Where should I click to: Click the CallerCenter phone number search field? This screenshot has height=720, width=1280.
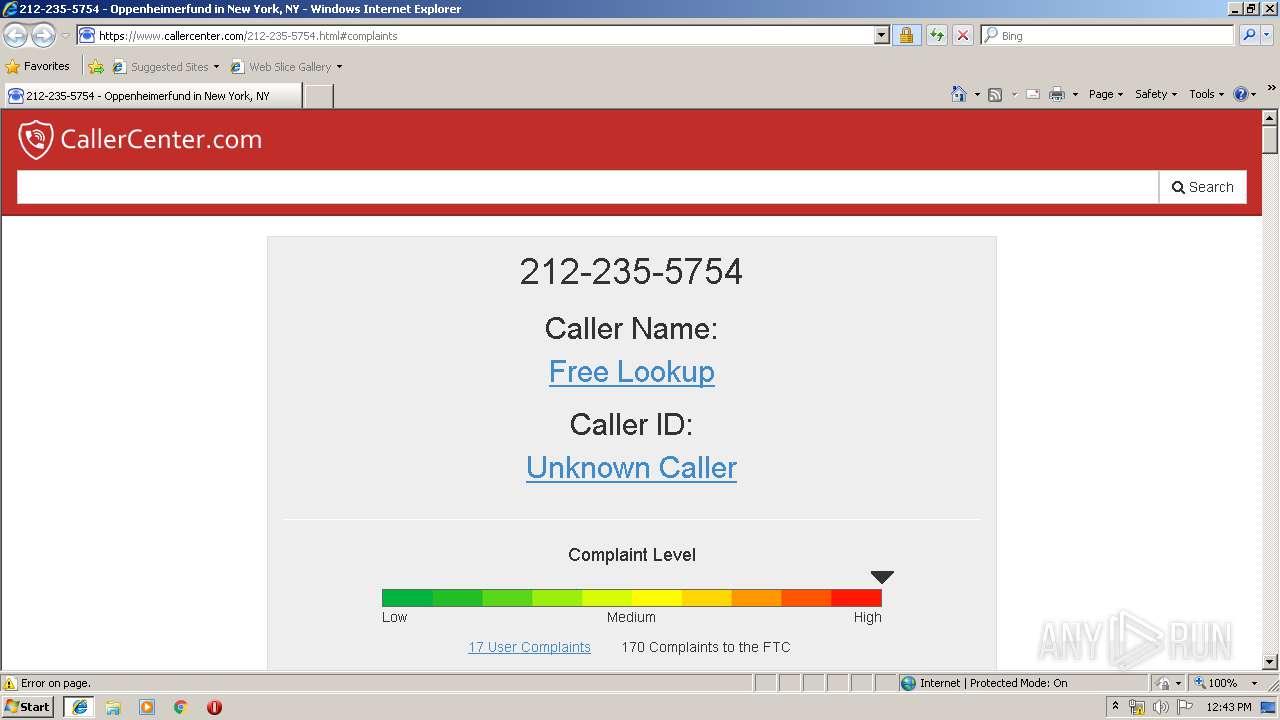click(588, 187)
